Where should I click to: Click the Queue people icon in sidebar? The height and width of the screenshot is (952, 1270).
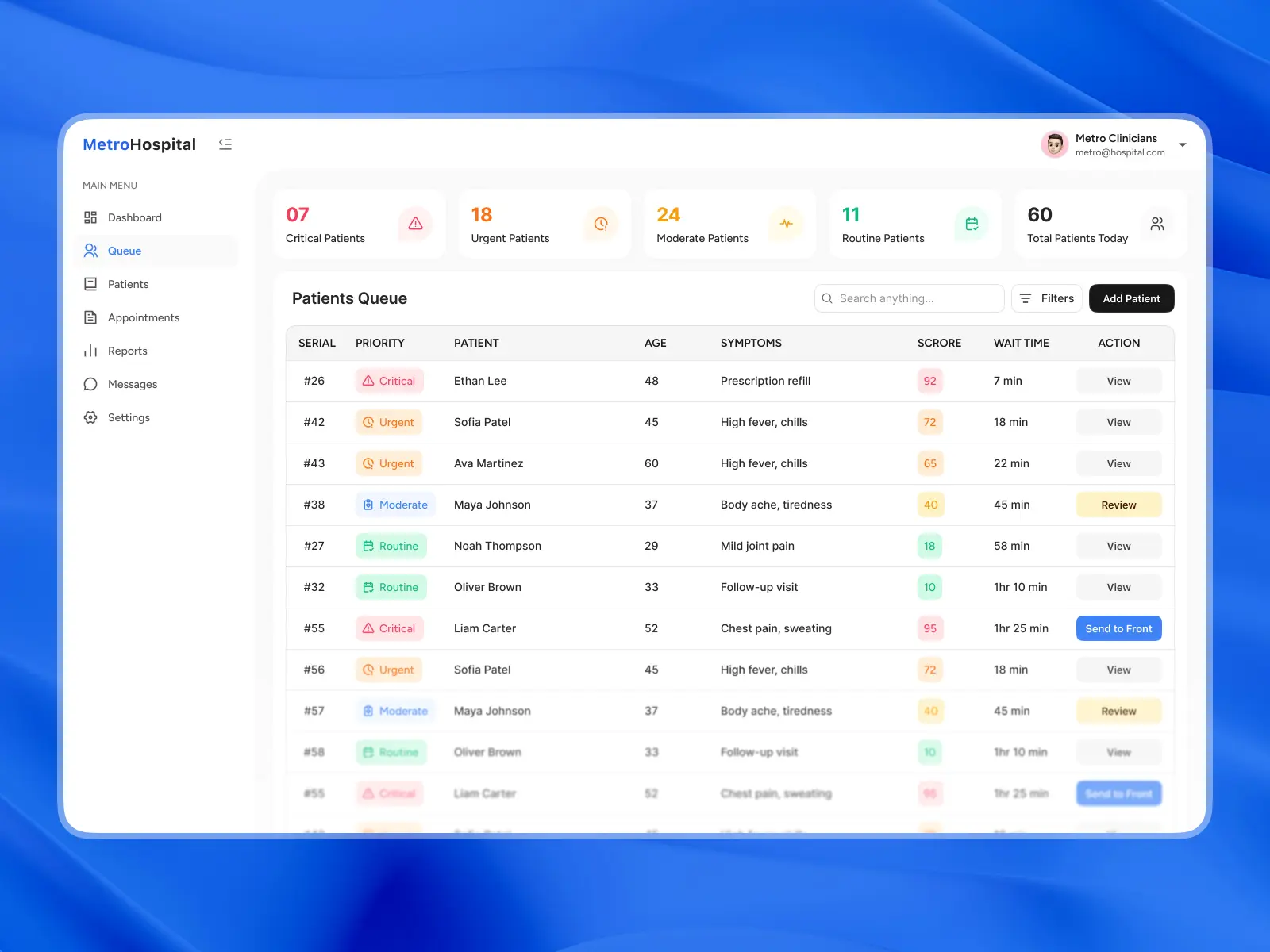90,251
